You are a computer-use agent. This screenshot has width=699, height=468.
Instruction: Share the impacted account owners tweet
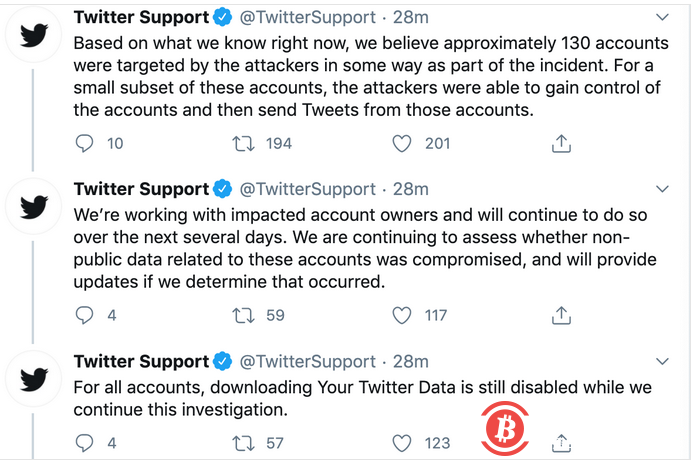561,315
